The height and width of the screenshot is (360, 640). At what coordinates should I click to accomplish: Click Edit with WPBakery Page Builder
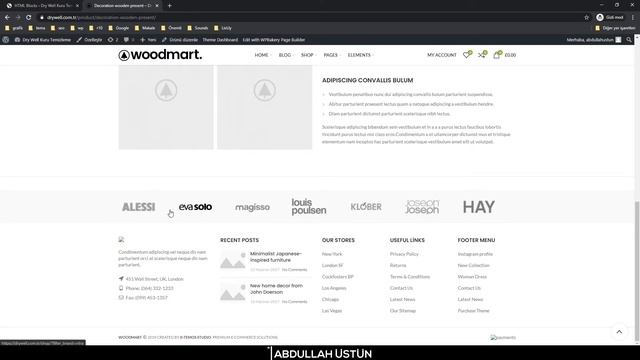(274, 40)
